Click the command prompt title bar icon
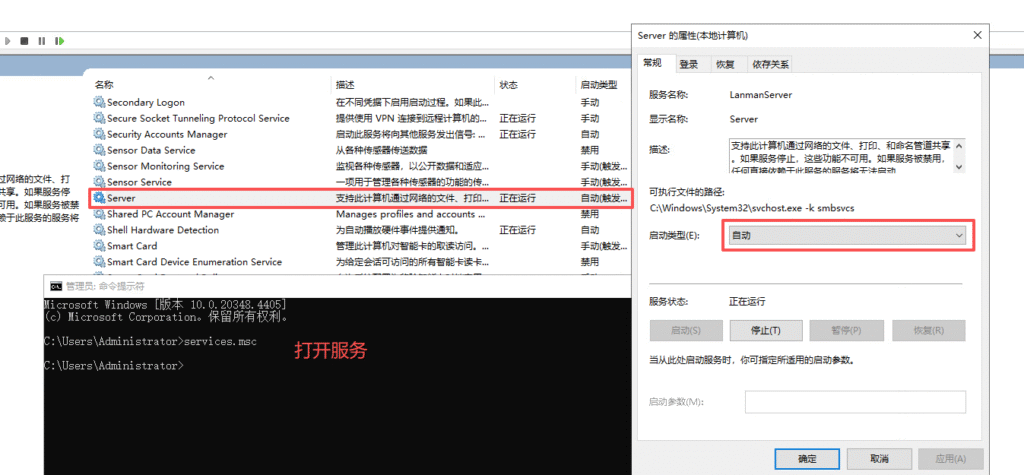 coord(56,285)
